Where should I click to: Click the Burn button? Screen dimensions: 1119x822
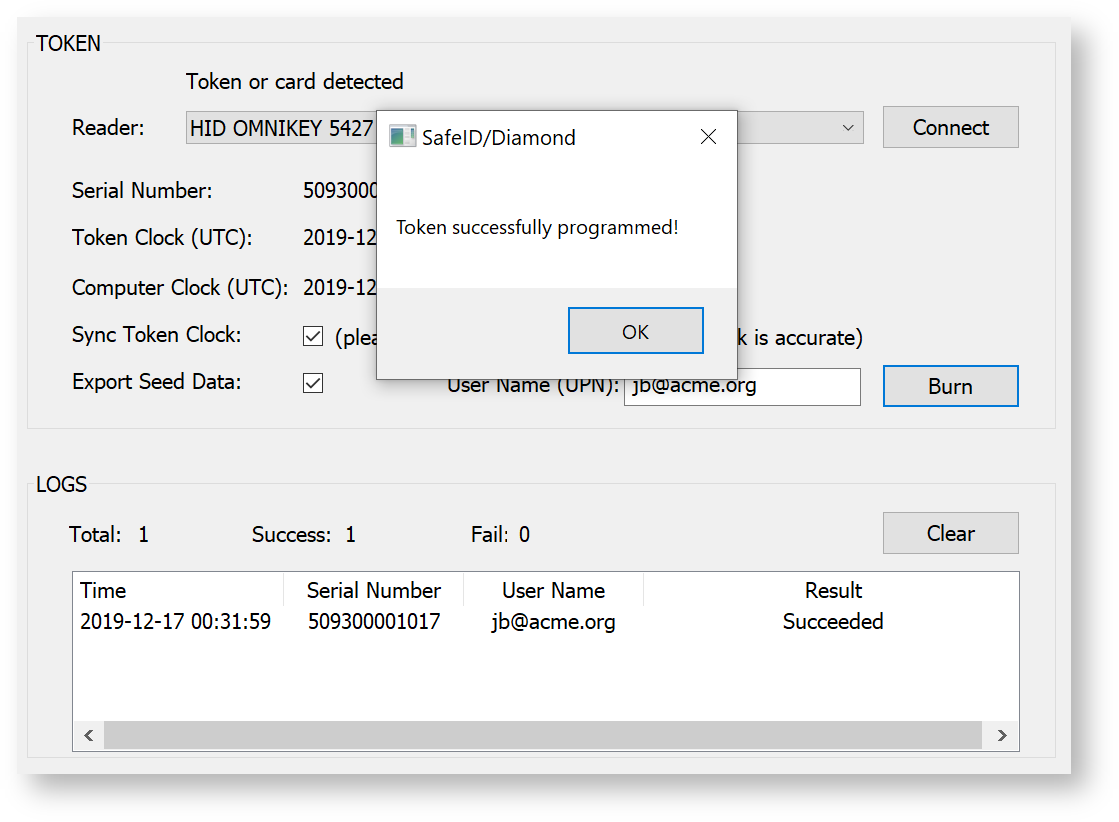(949, 386)
